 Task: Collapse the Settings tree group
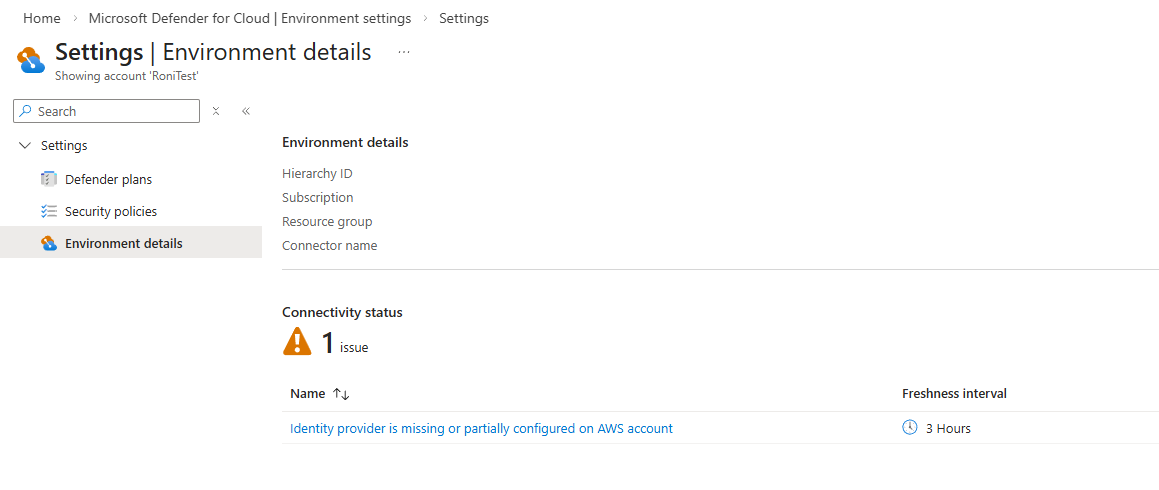click(25, 145)
